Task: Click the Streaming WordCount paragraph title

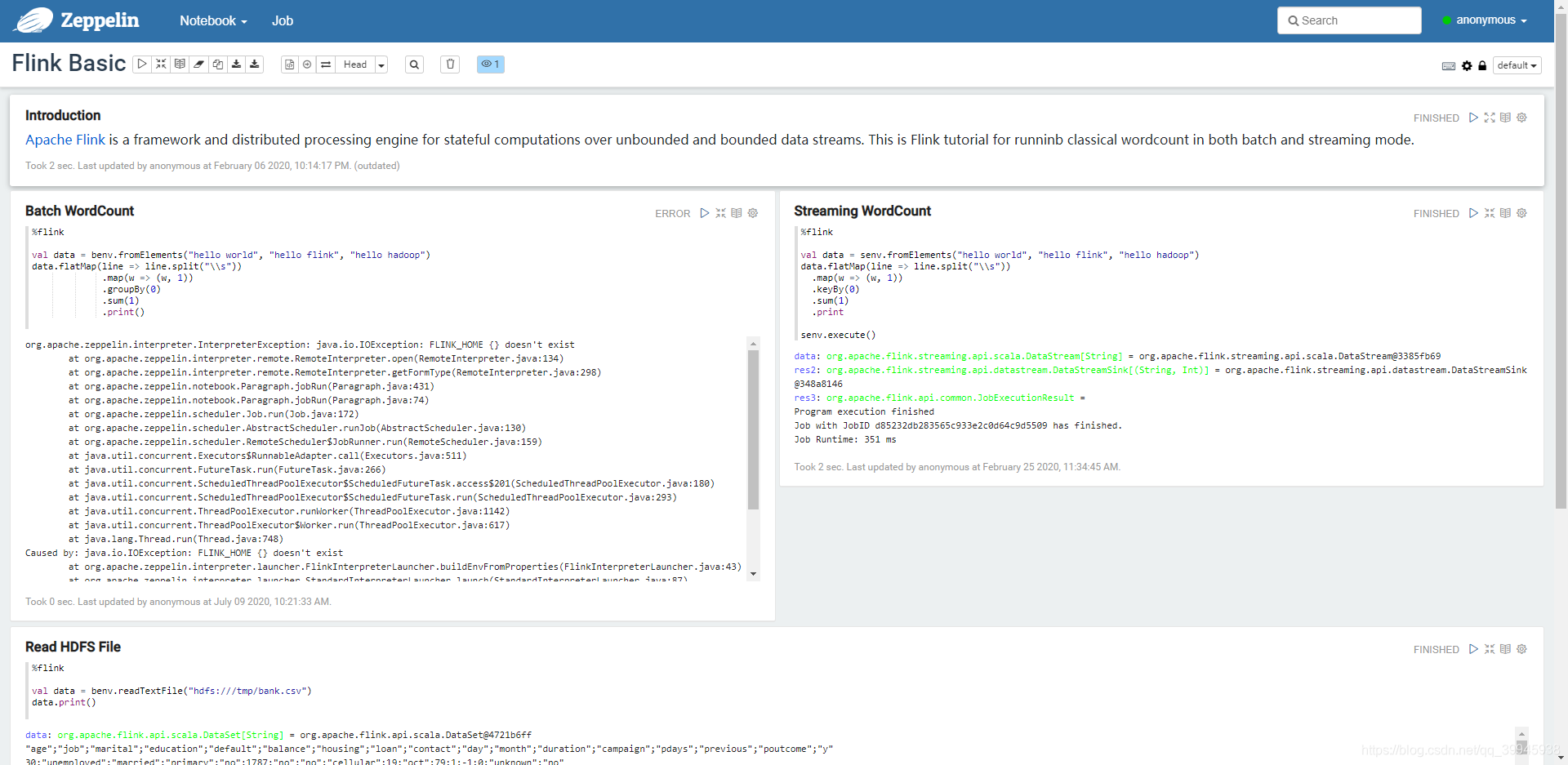Action: pos(862,211)
